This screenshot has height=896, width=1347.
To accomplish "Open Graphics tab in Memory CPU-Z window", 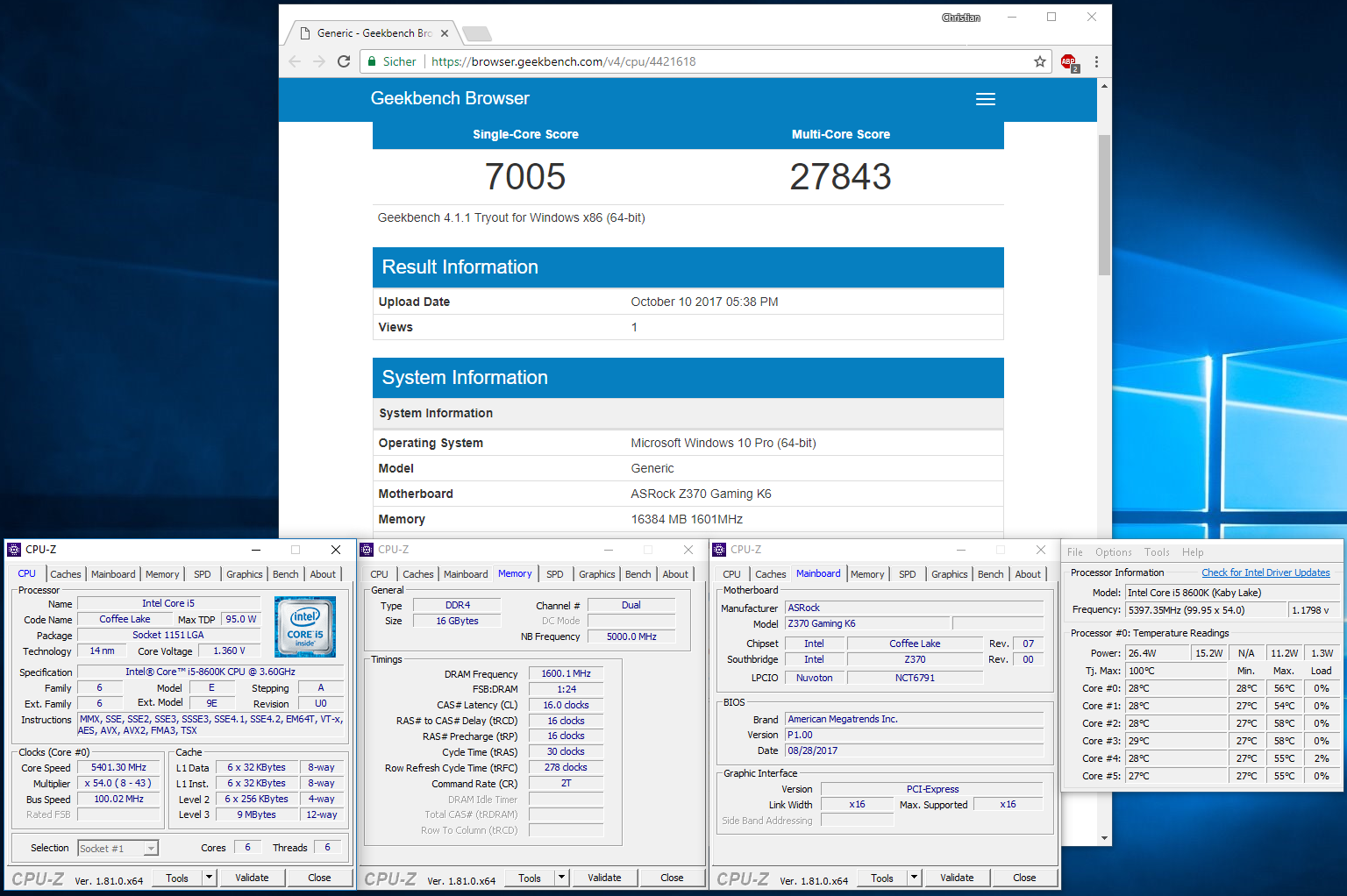I will click(x=597, y=574).
